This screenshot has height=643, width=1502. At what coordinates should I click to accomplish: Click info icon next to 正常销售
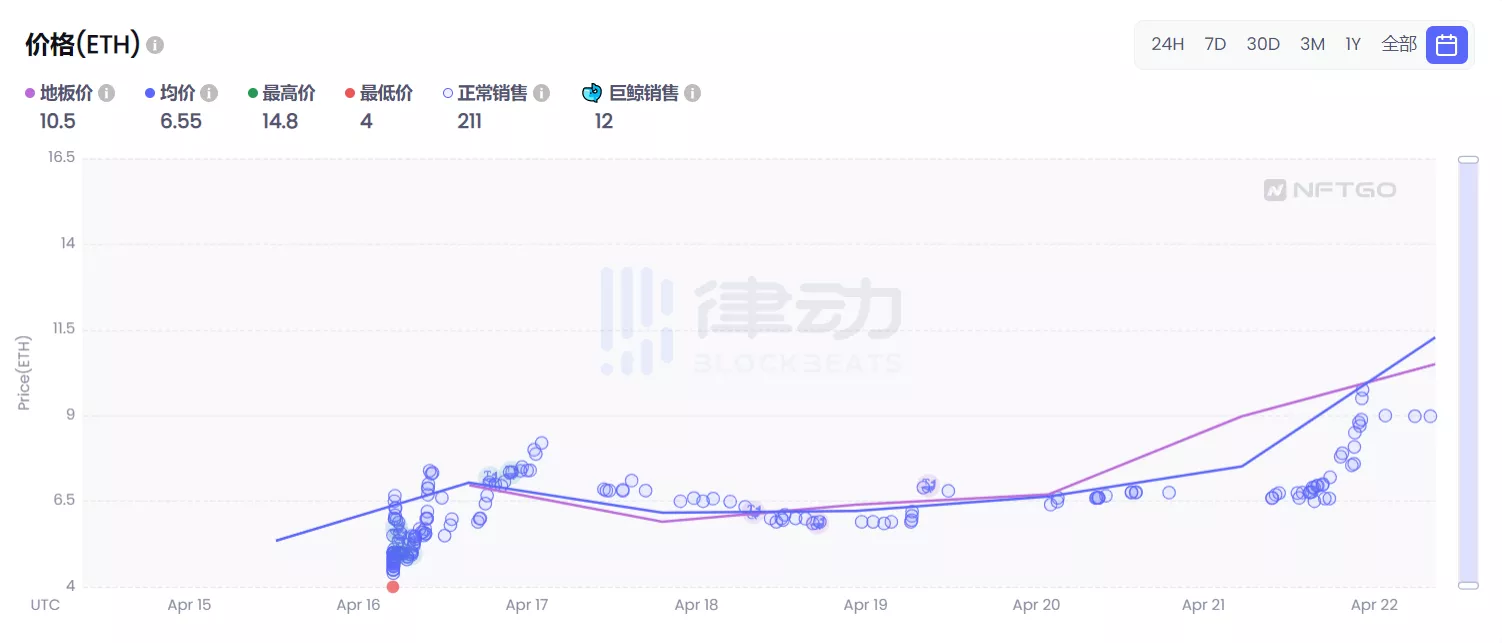(x=541, y=93)
